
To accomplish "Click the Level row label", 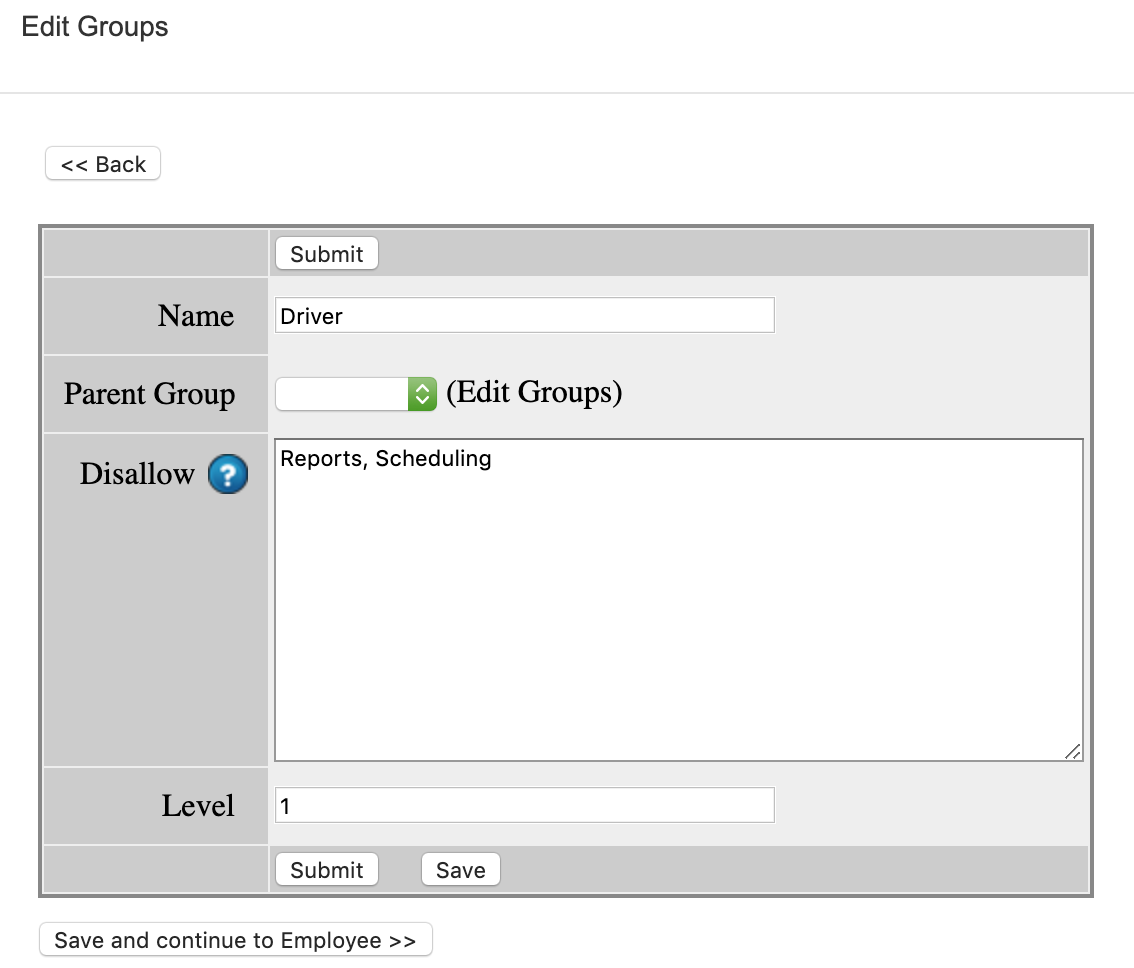I will pyautogui.click(x=198, y=806).
